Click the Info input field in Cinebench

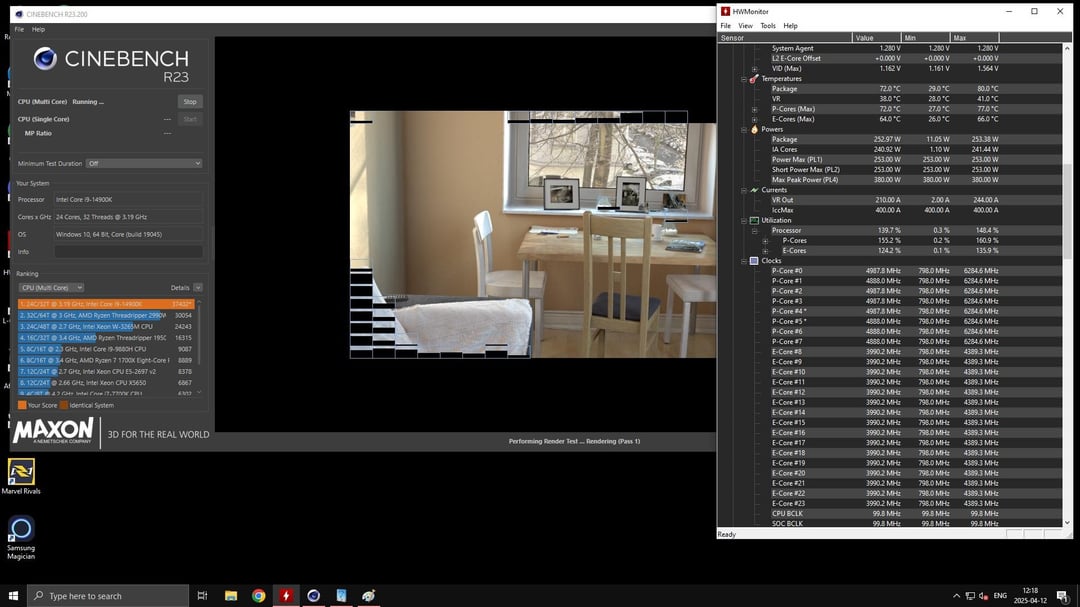pos(129,252)
